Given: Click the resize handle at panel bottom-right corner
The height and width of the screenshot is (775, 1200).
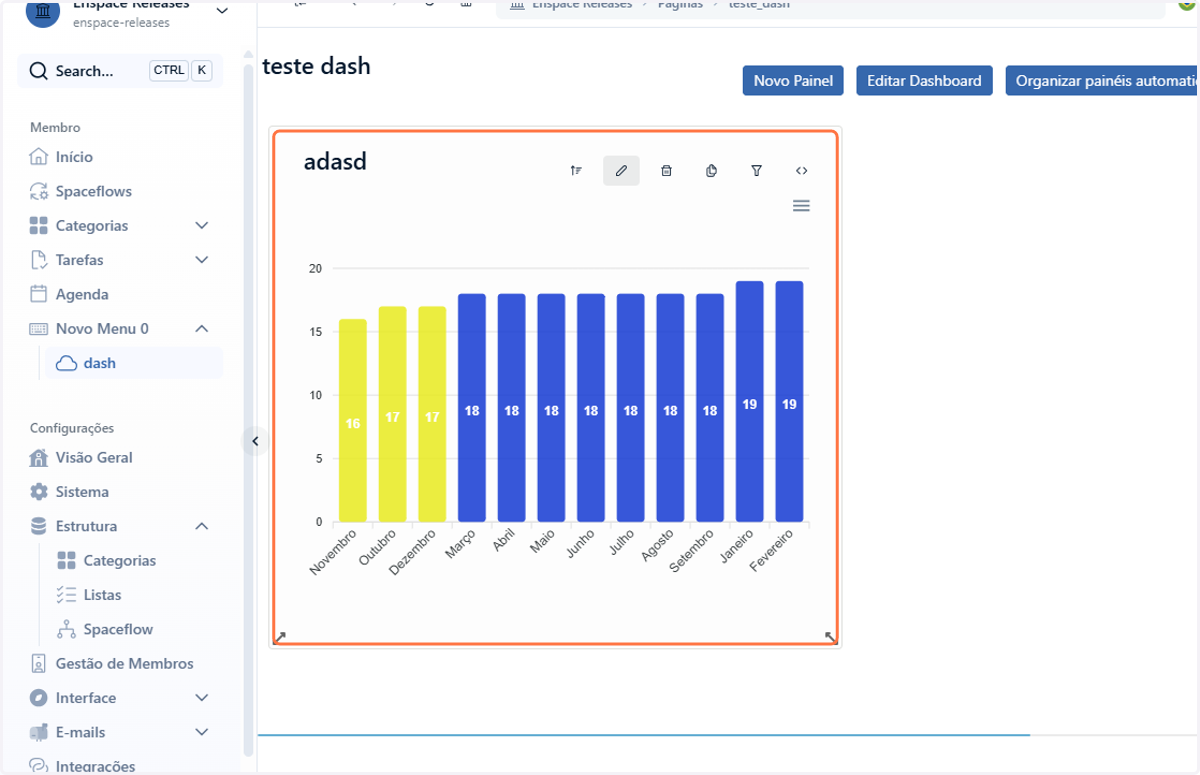Looking at the screenshot, I should pyautogui.click(x=831, y=637).
